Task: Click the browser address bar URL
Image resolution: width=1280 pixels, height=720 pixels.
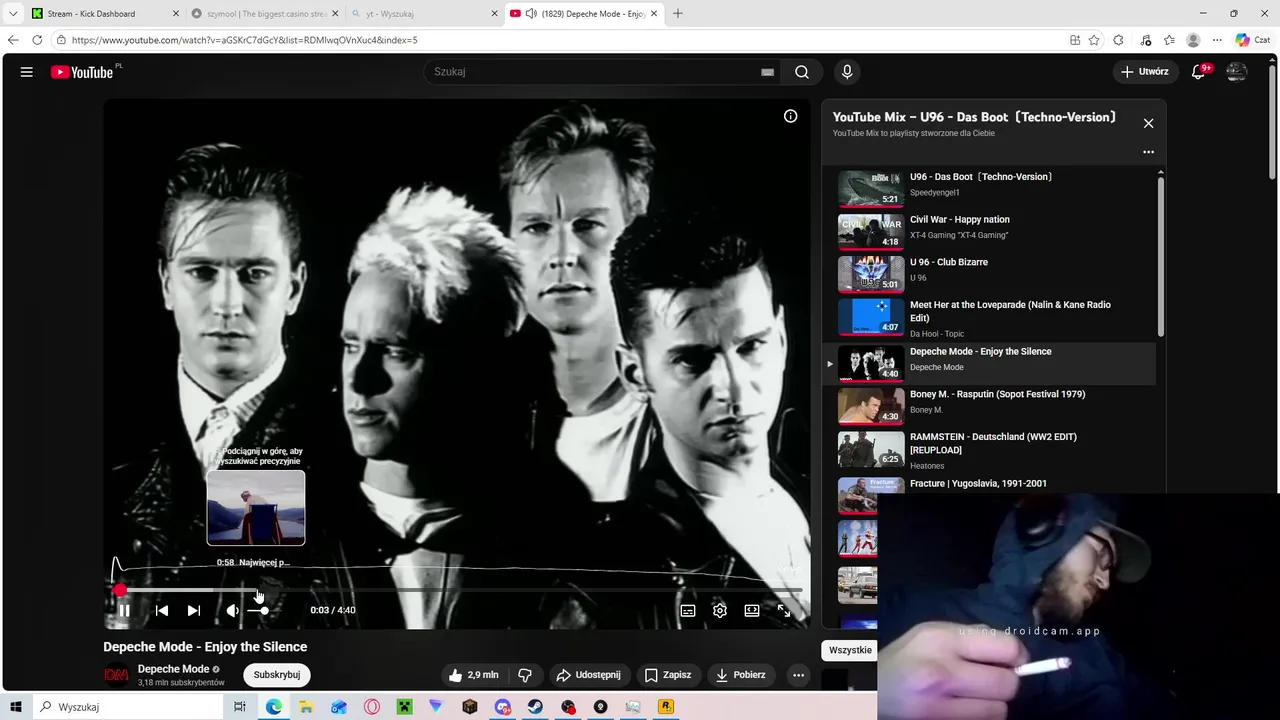Action: pos(245,40)
